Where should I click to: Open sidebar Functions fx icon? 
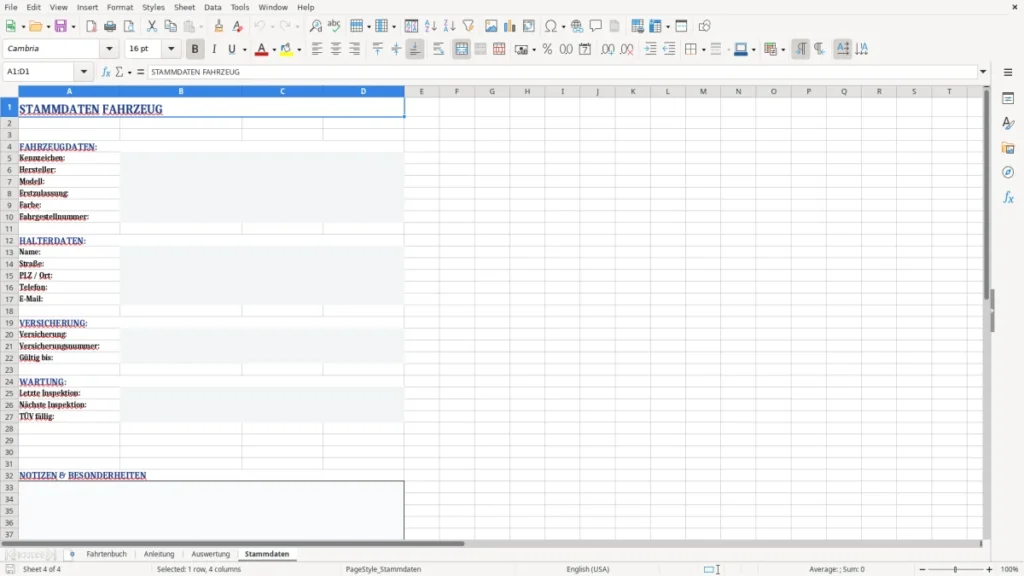pyautogui.click(x=1008, y=197)
